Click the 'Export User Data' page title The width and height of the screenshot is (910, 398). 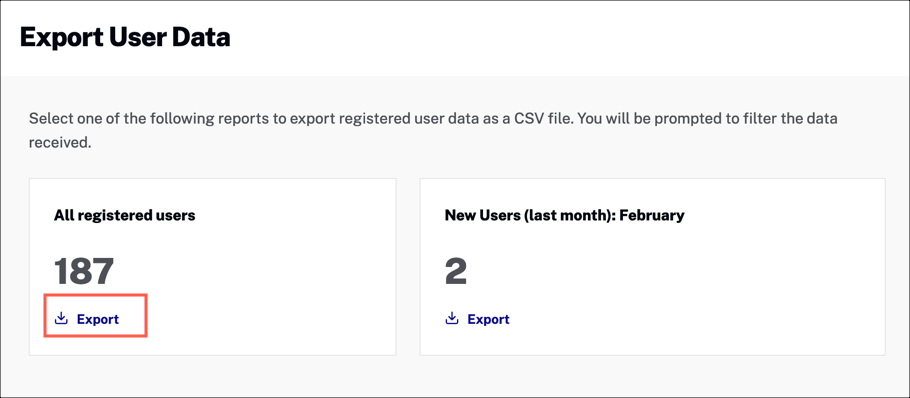click(x=125, y=38)
